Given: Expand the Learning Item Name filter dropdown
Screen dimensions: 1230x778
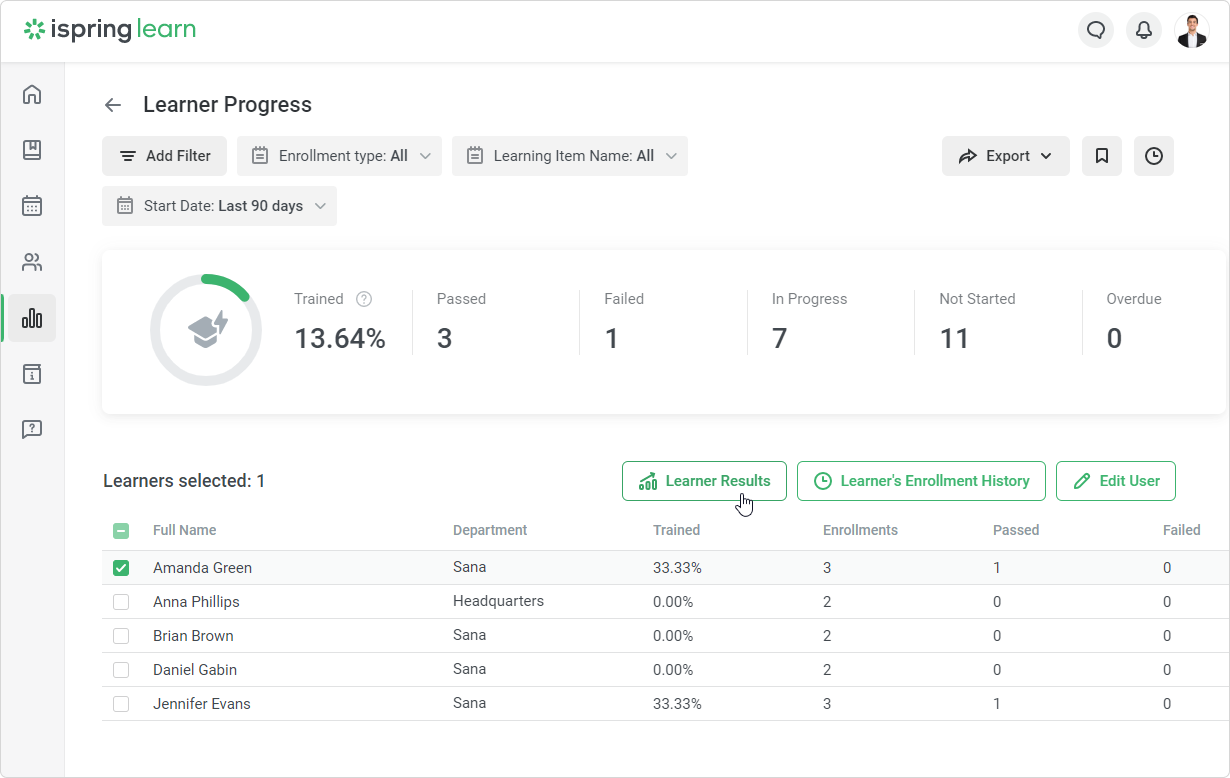Looking at the screenshot, I should [570, 156].
